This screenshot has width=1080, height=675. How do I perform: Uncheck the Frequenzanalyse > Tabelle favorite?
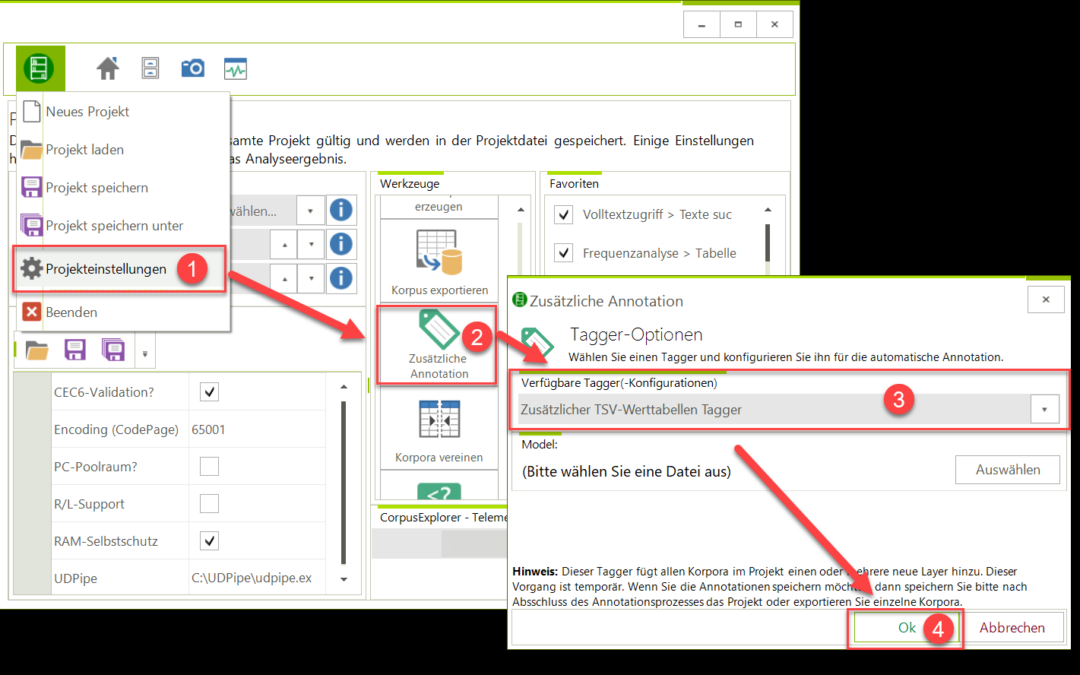coord(564,253)
